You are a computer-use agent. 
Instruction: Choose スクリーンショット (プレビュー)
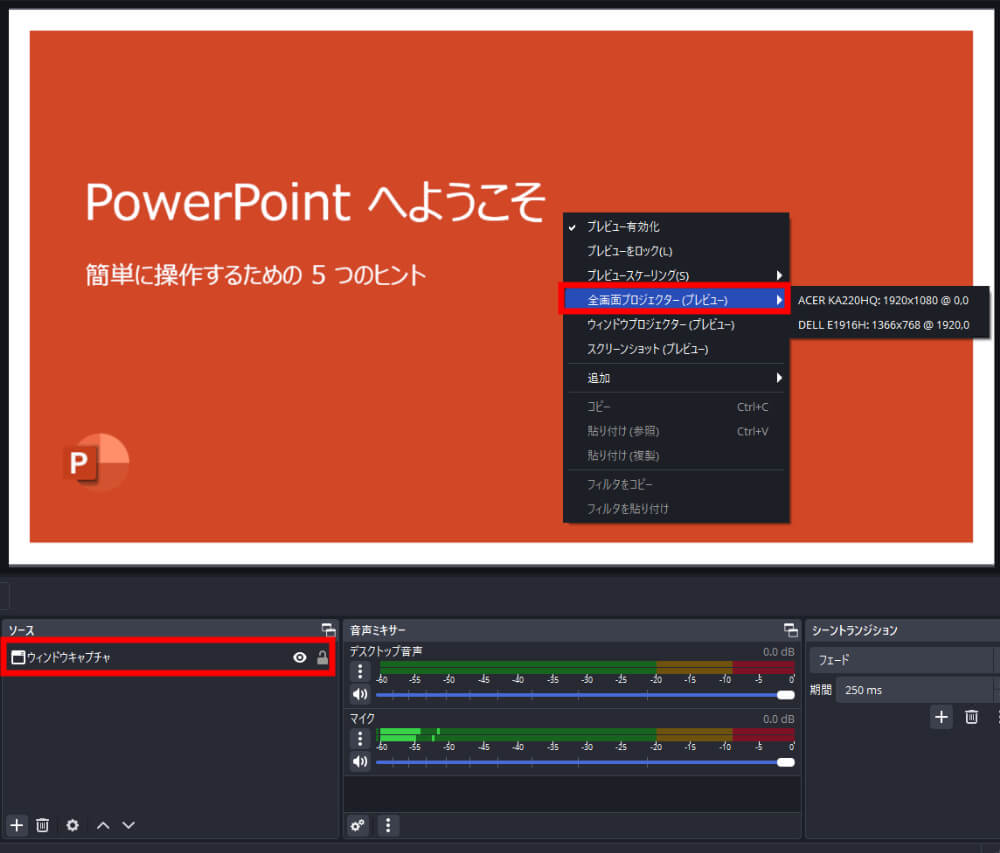click(676, 349)
